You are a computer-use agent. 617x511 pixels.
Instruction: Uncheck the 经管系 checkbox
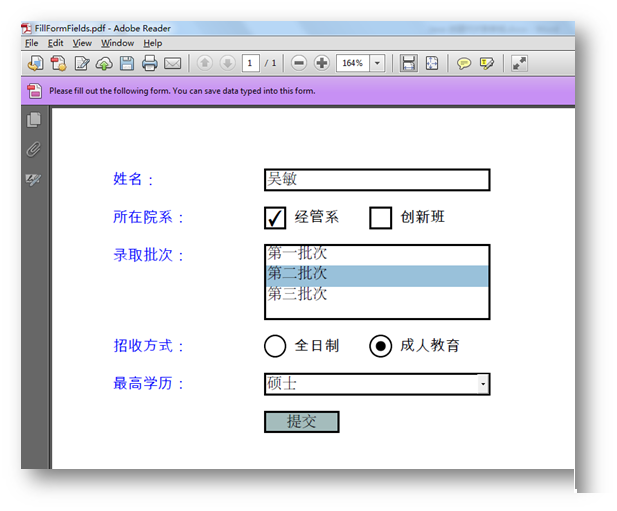(275, 218)
